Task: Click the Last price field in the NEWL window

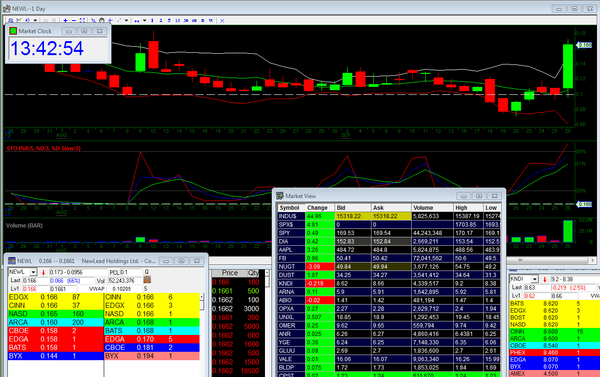Action: point(35,281)
